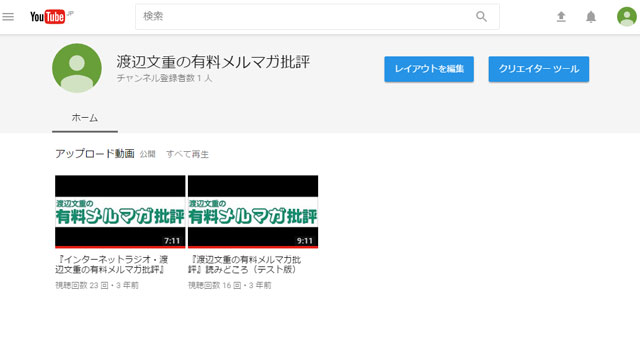
Task: Open the account avatar menu
Action: pos(627,17)
